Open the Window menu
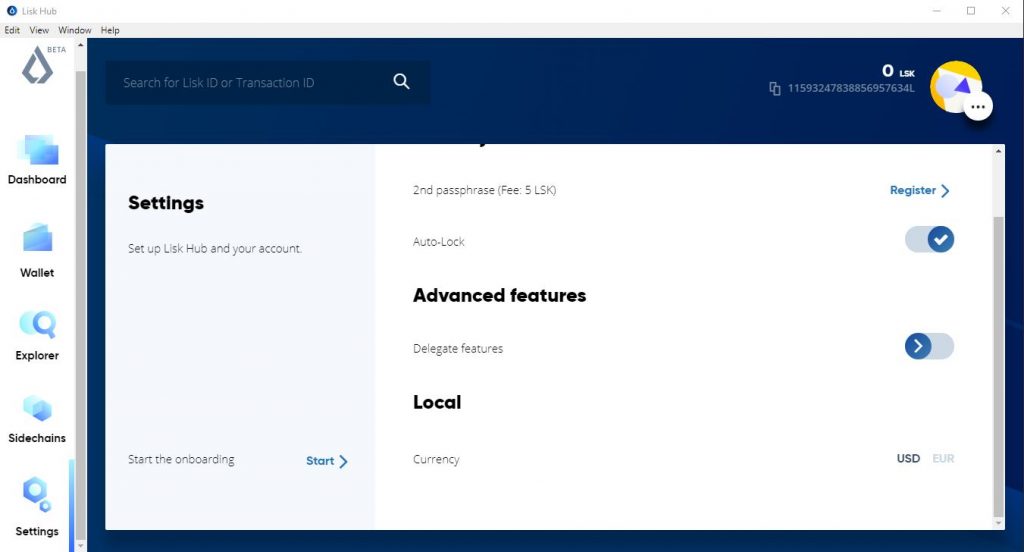 coord(74,30)
